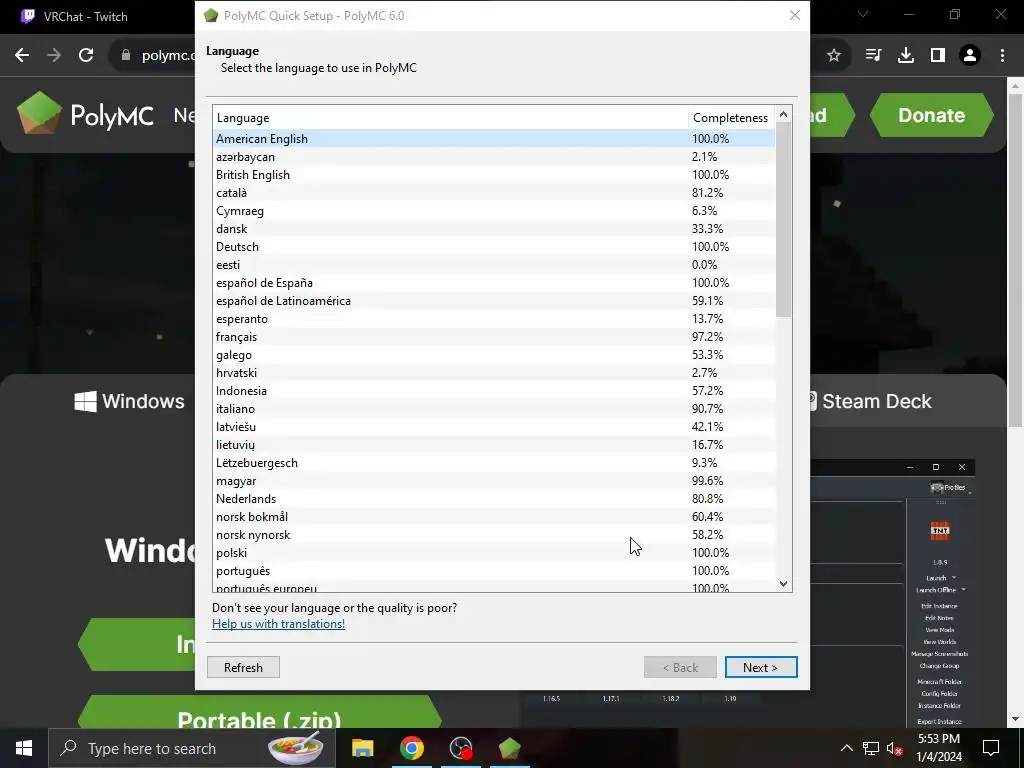This screenshot has width=1024, height=768.
Task: Open Chrome media controls icon
Action: (x=873, y=56)
